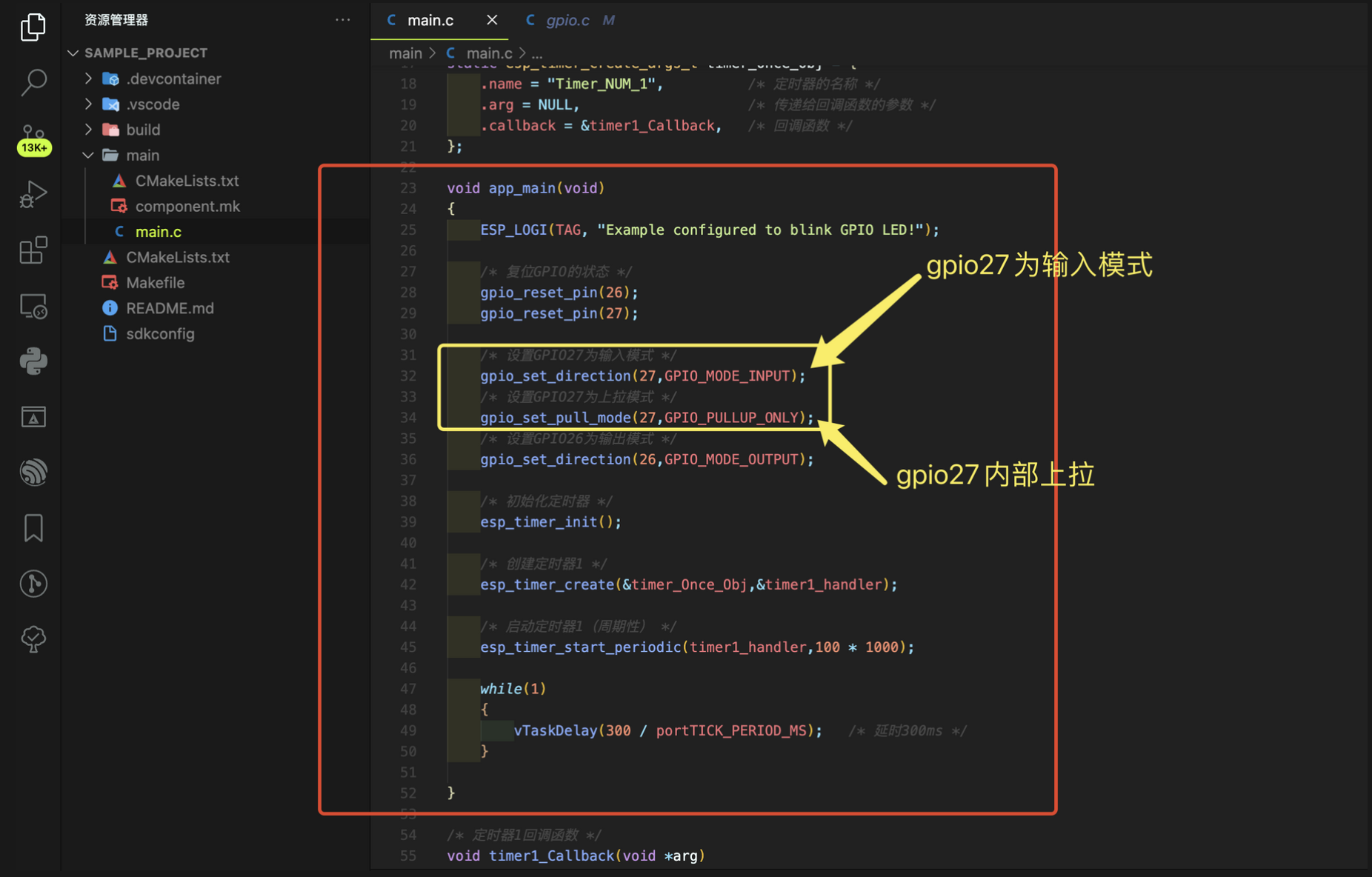The image size is (1372, 877).
Task: Open the Makefile entry
Action: pos(155,283)
